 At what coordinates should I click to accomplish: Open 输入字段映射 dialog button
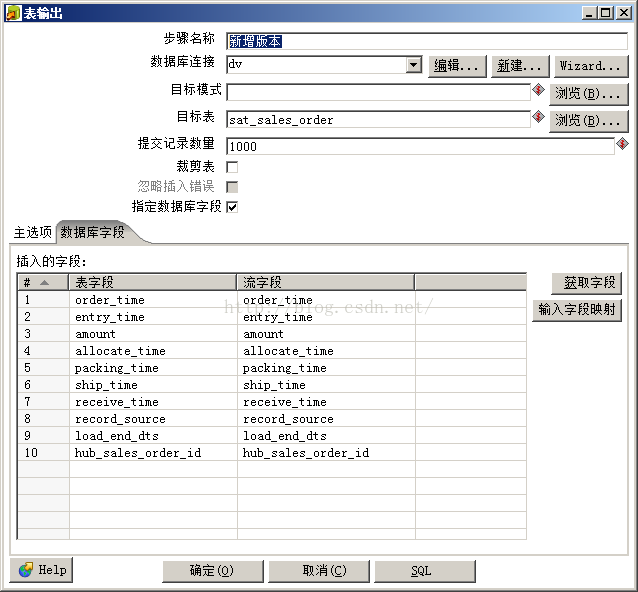[x=577, y=310]
